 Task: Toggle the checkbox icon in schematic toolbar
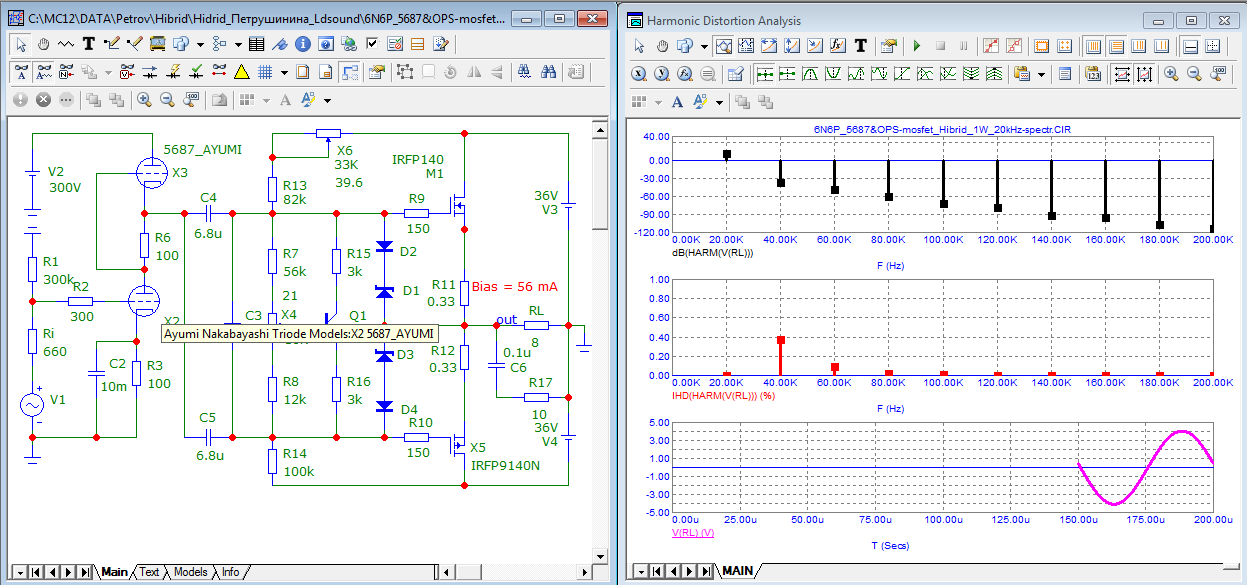[372, 44]
